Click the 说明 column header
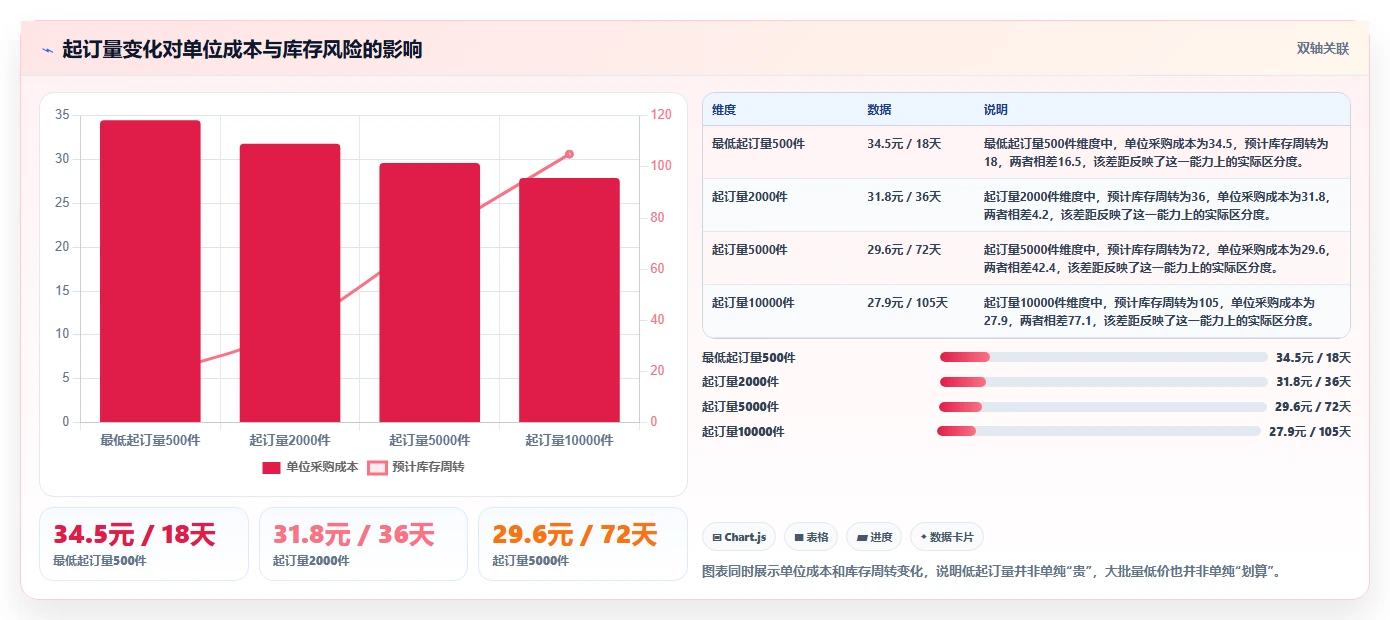This screenshot has height=620, width=1390. 995,110
